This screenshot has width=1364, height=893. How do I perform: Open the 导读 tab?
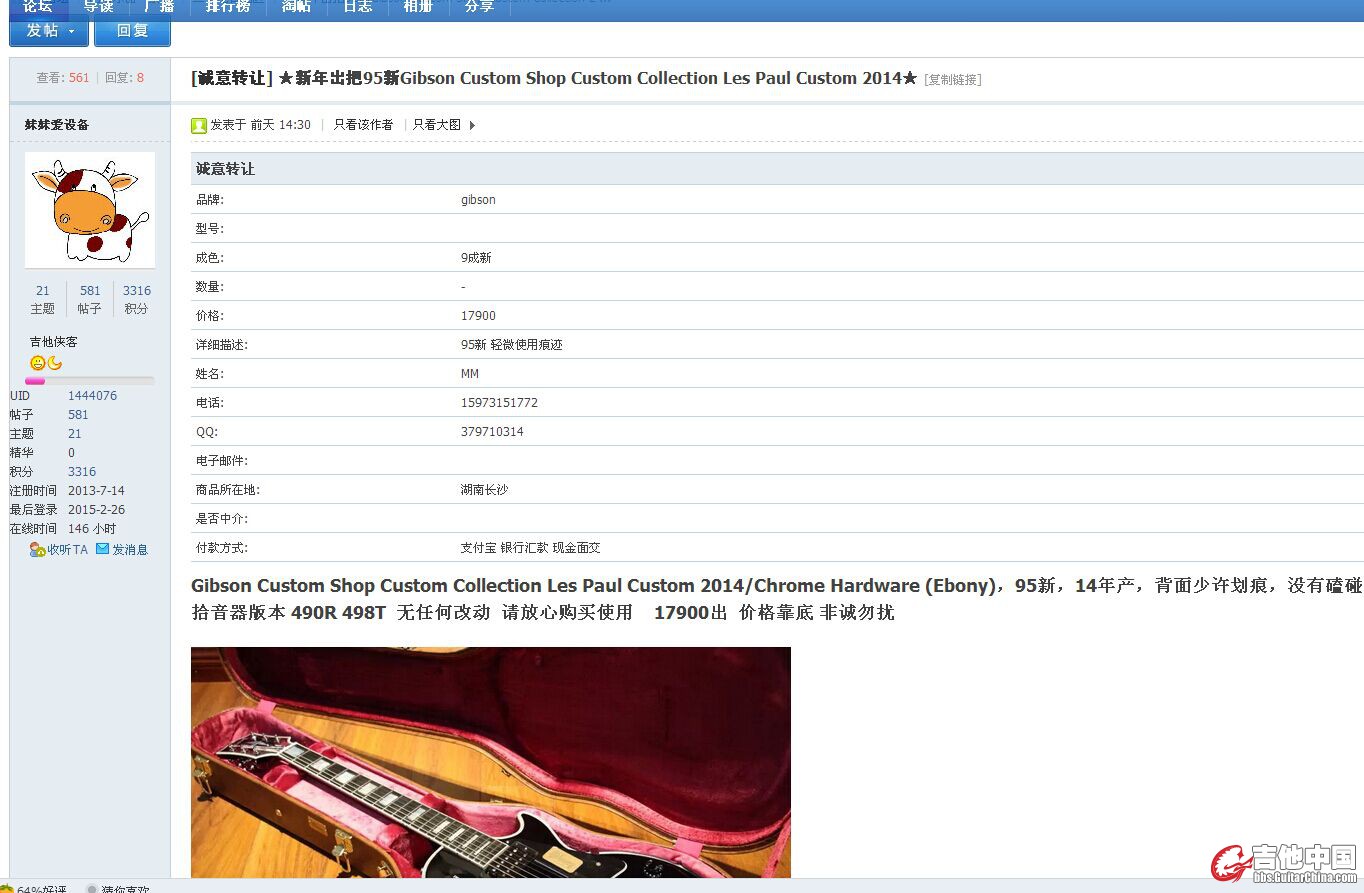[x=98, y=6]
